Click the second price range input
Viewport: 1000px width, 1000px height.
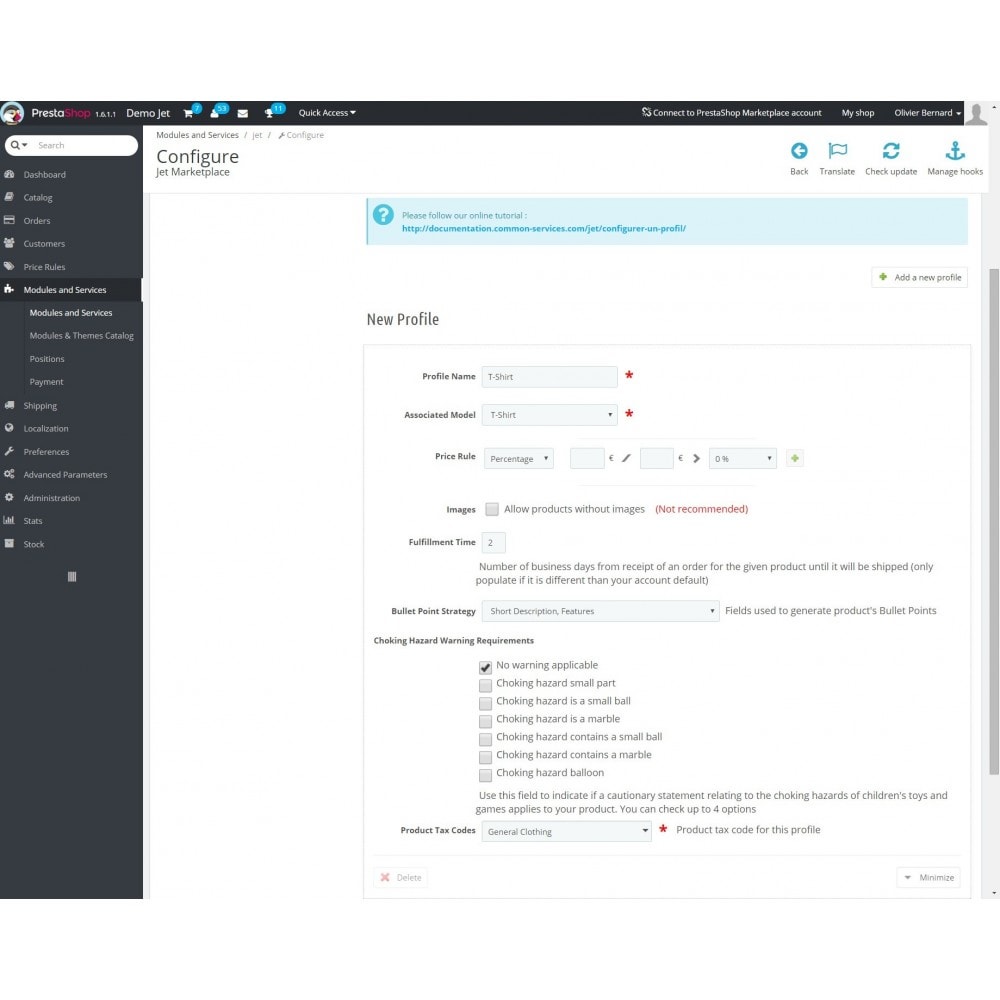pyautogui.click(x=656, y=459)
